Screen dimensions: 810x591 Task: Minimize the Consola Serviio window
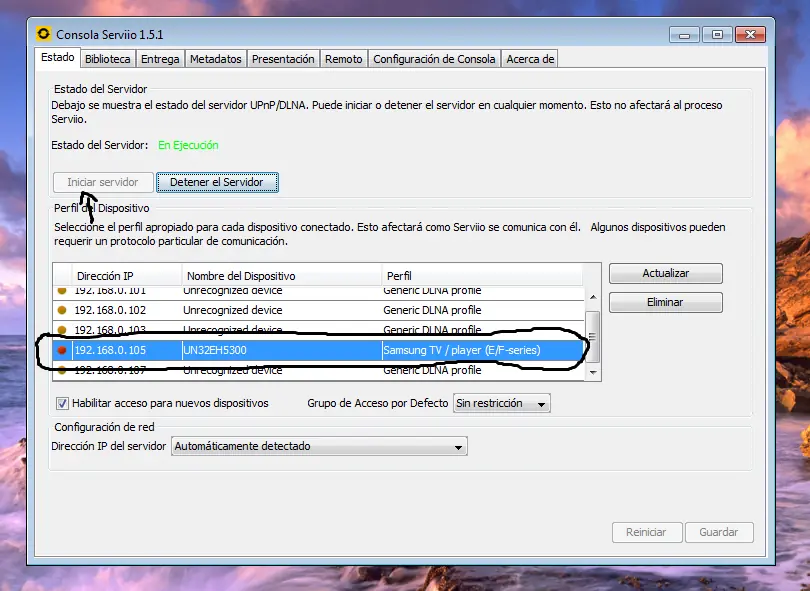click(684, 35)
